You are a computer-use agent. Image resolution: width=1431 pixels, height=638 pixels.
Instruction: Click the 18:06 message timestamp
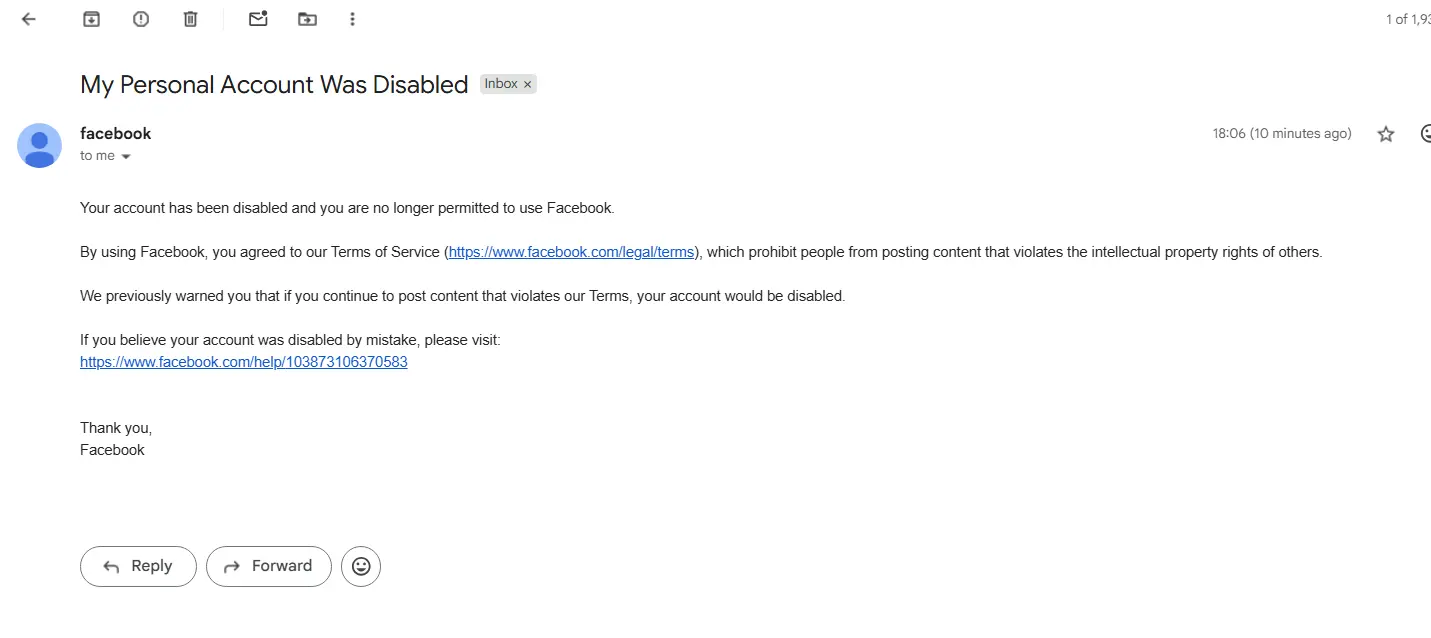[1282, 134]
